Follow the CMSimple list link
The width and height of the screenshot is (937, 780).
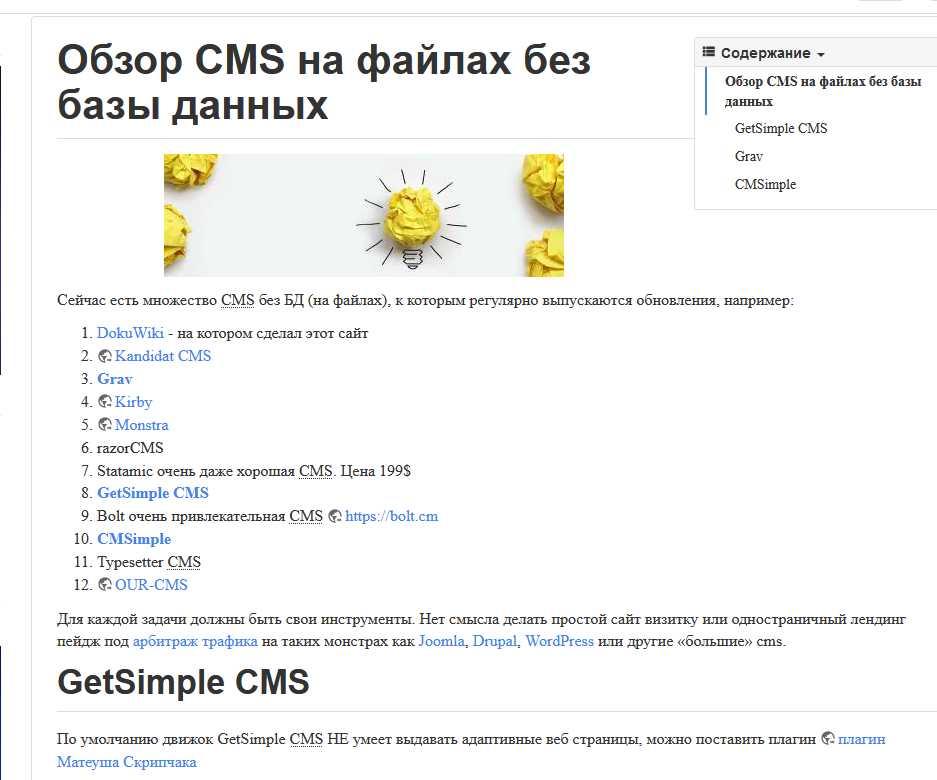(134, 539)
